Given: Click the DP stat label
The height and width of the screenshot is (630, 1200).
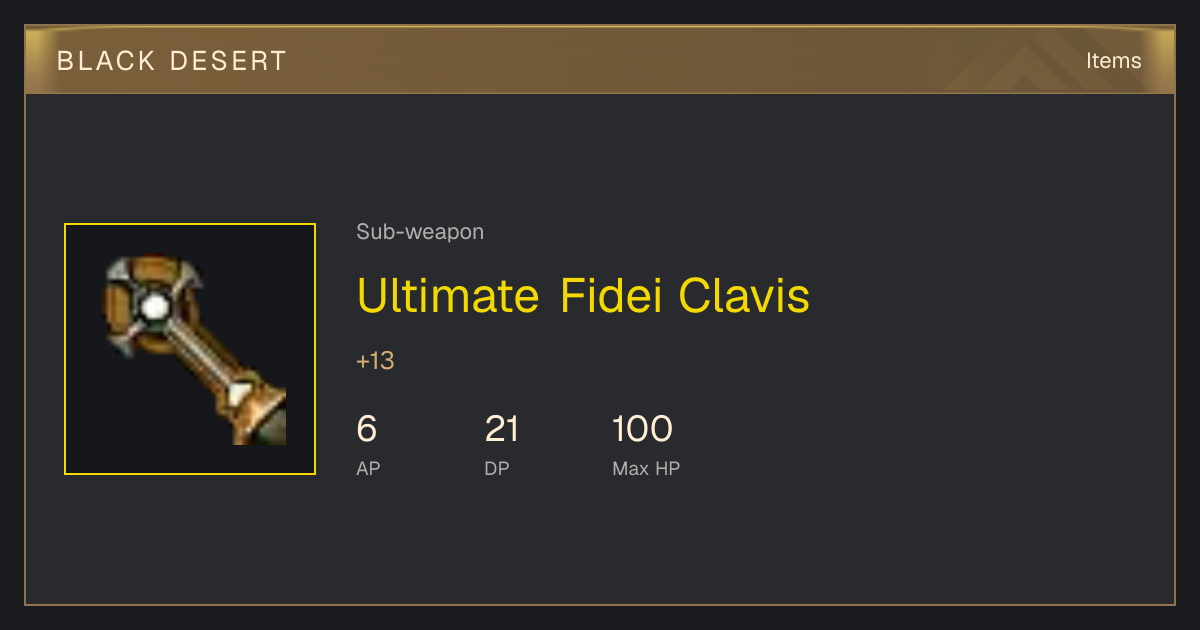Looking at the screenshot, I should 497,468.
